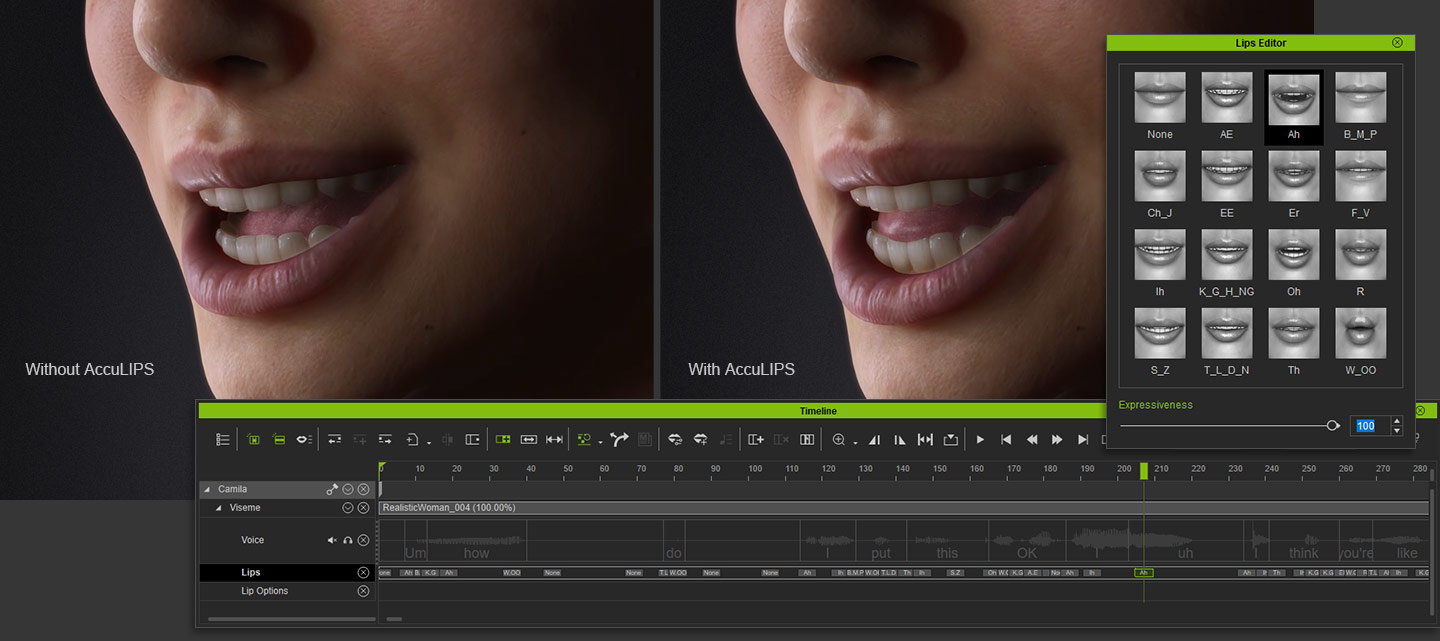Click the left-arrow lines toolbar icon
The height and width of the screenshot is (641, 1440).
point(334,440)
